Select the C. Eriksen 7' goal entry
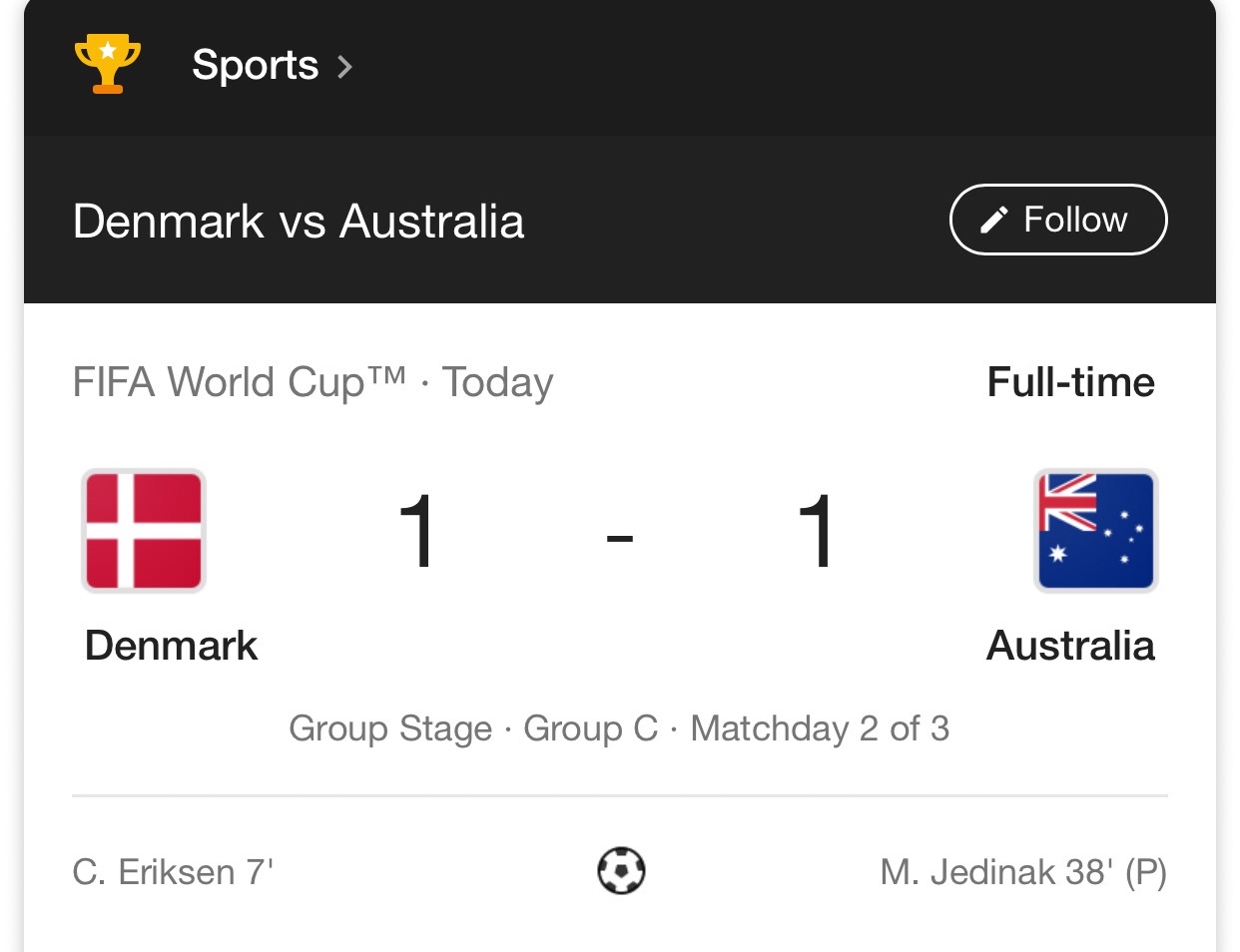The width and height of the screenshot is (1240, 952). (173, 872)
